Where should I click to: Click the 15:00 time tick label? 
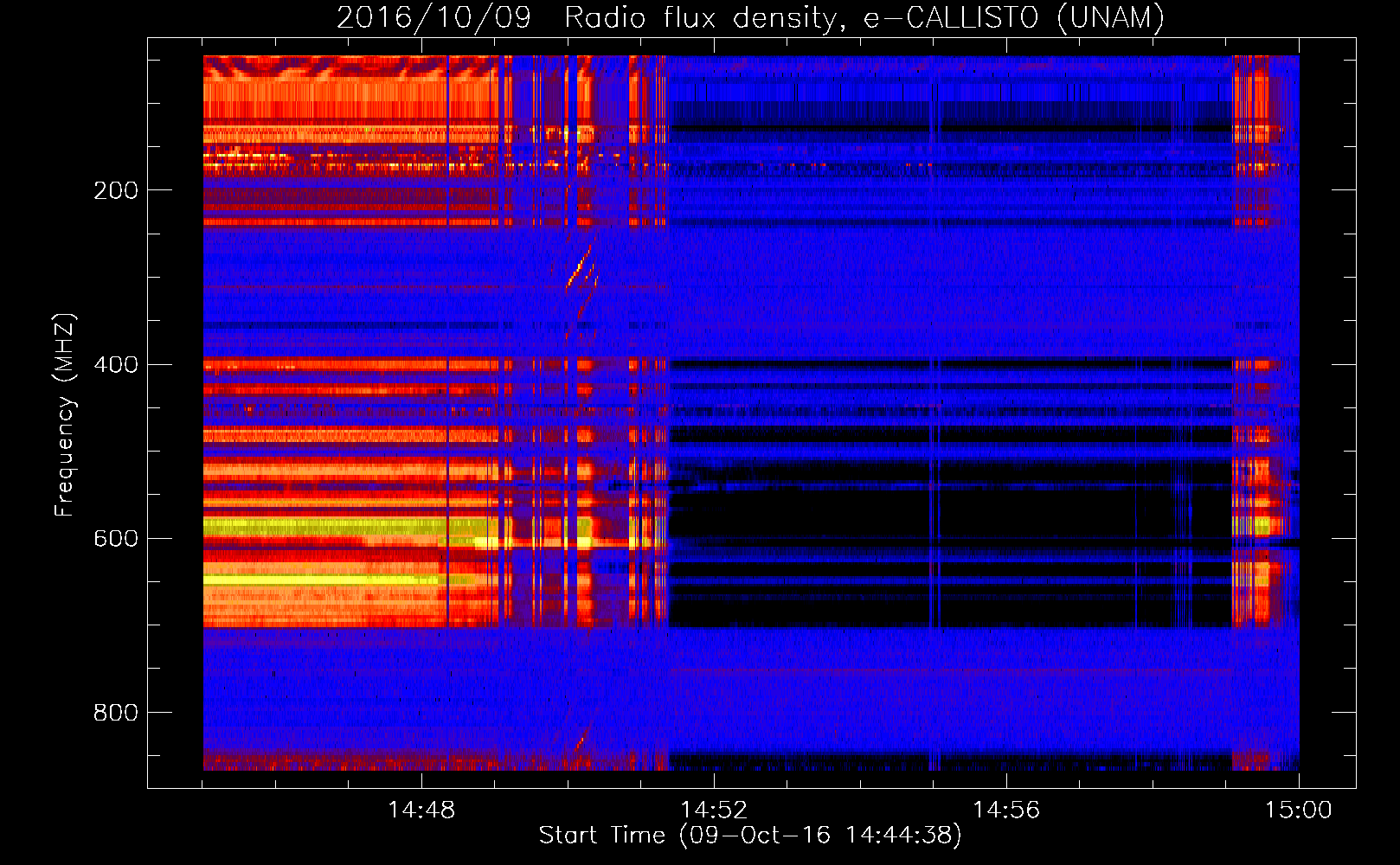tap(1298, 811)
